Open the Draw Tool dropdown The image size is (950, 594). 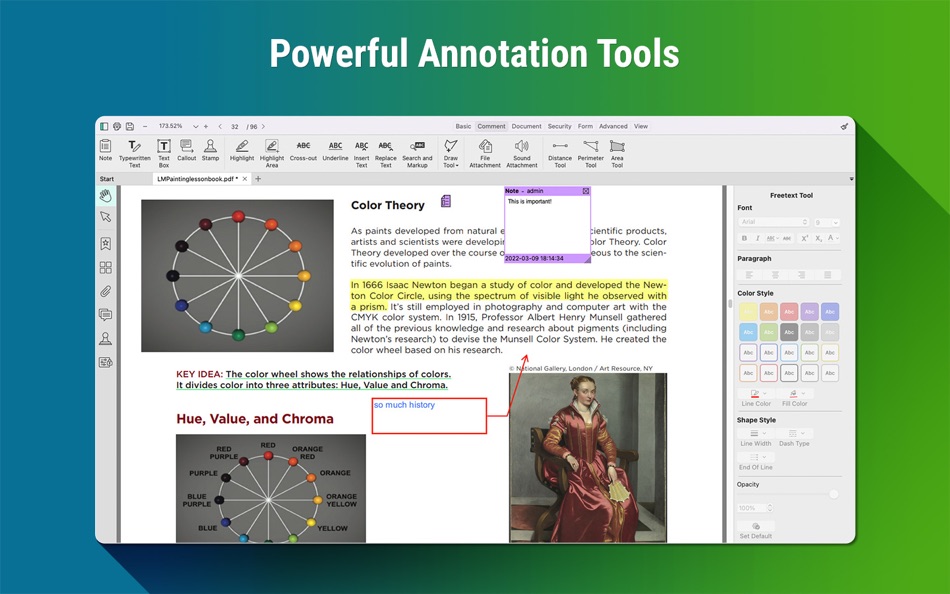pos(451,153)
